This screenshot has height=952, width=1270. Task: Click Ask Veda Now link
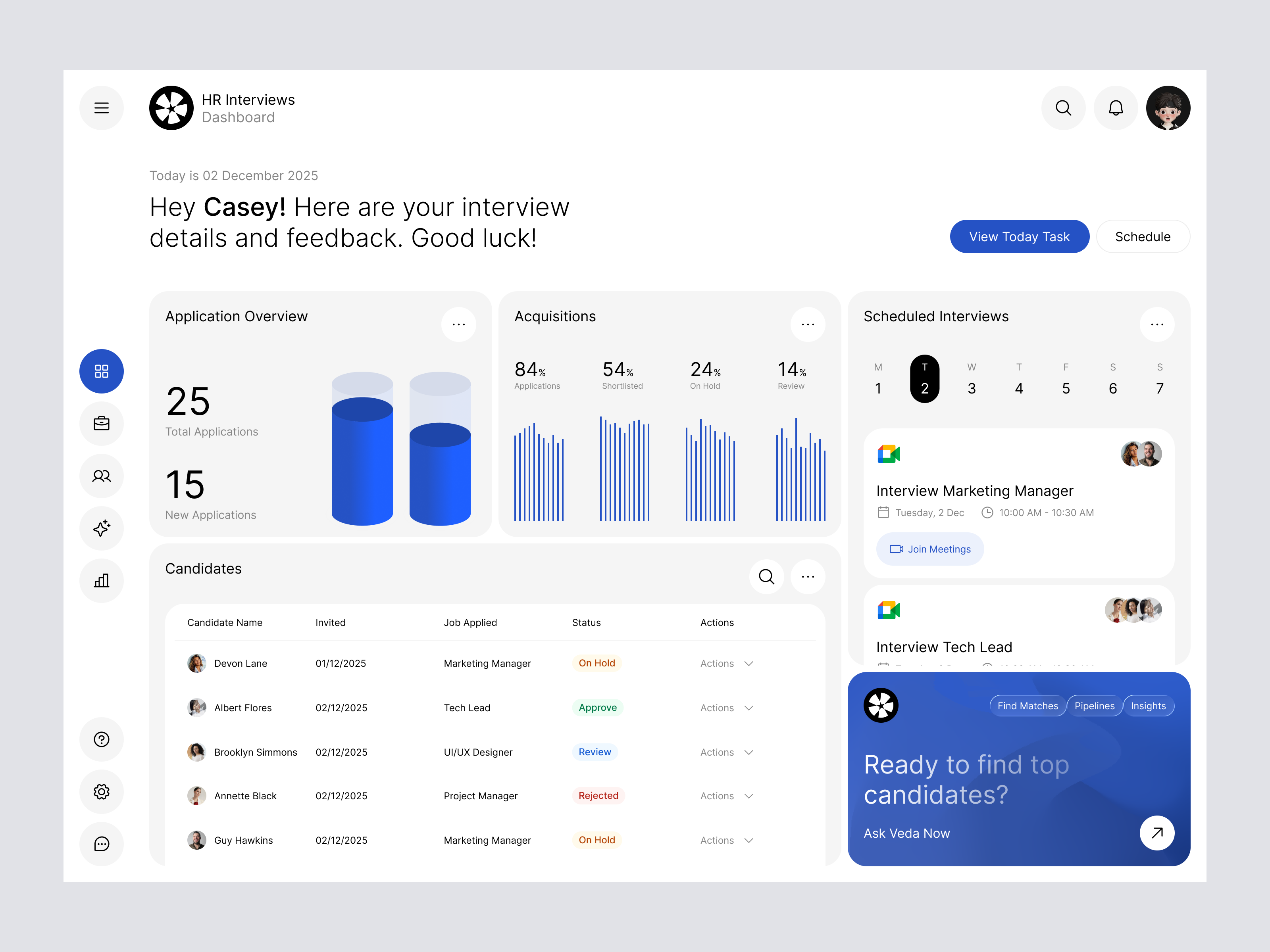pyautogui.click(x=906, y=833)
